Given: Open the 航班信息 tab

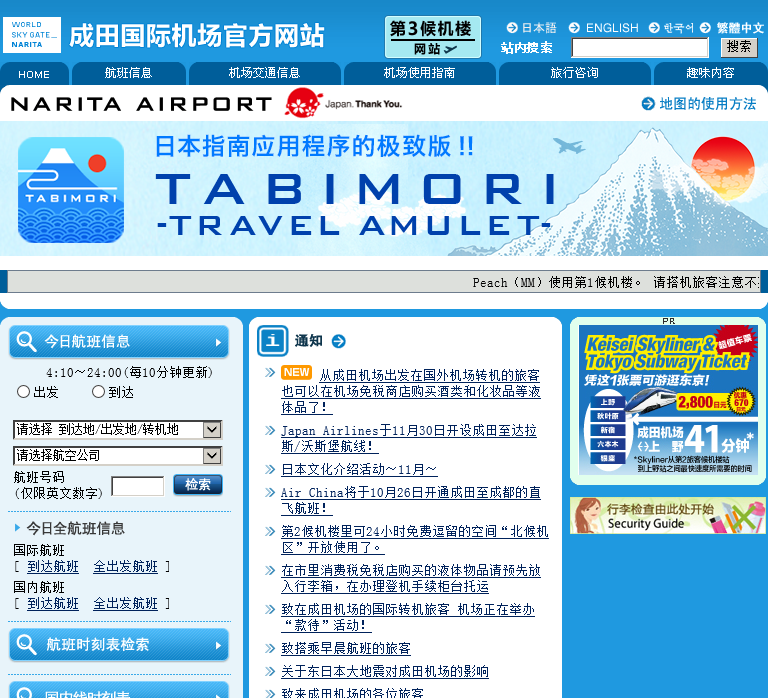Looking at the screenshot, I should pyautogui.click(x=129, y=73).
